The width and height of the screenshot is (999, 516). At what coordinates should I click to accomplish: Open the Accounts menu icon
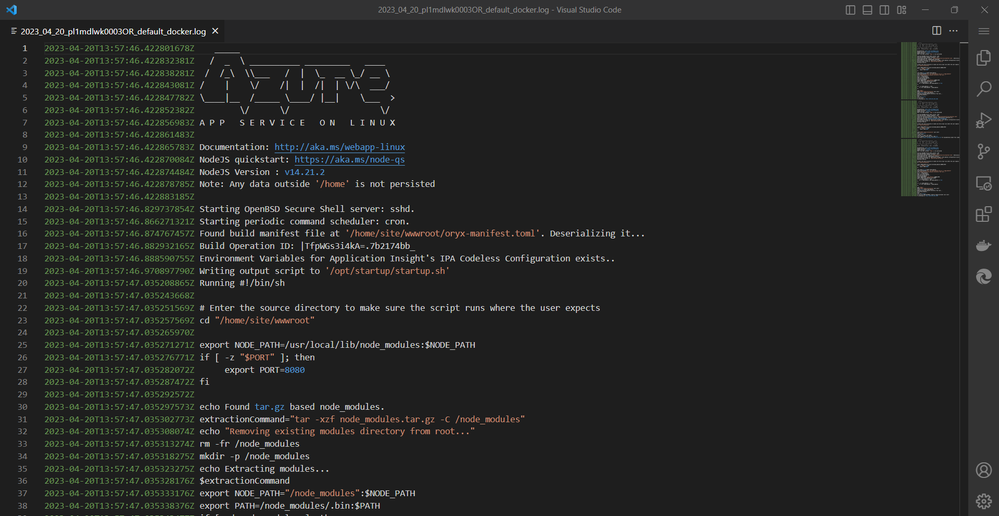coord(984,470)
